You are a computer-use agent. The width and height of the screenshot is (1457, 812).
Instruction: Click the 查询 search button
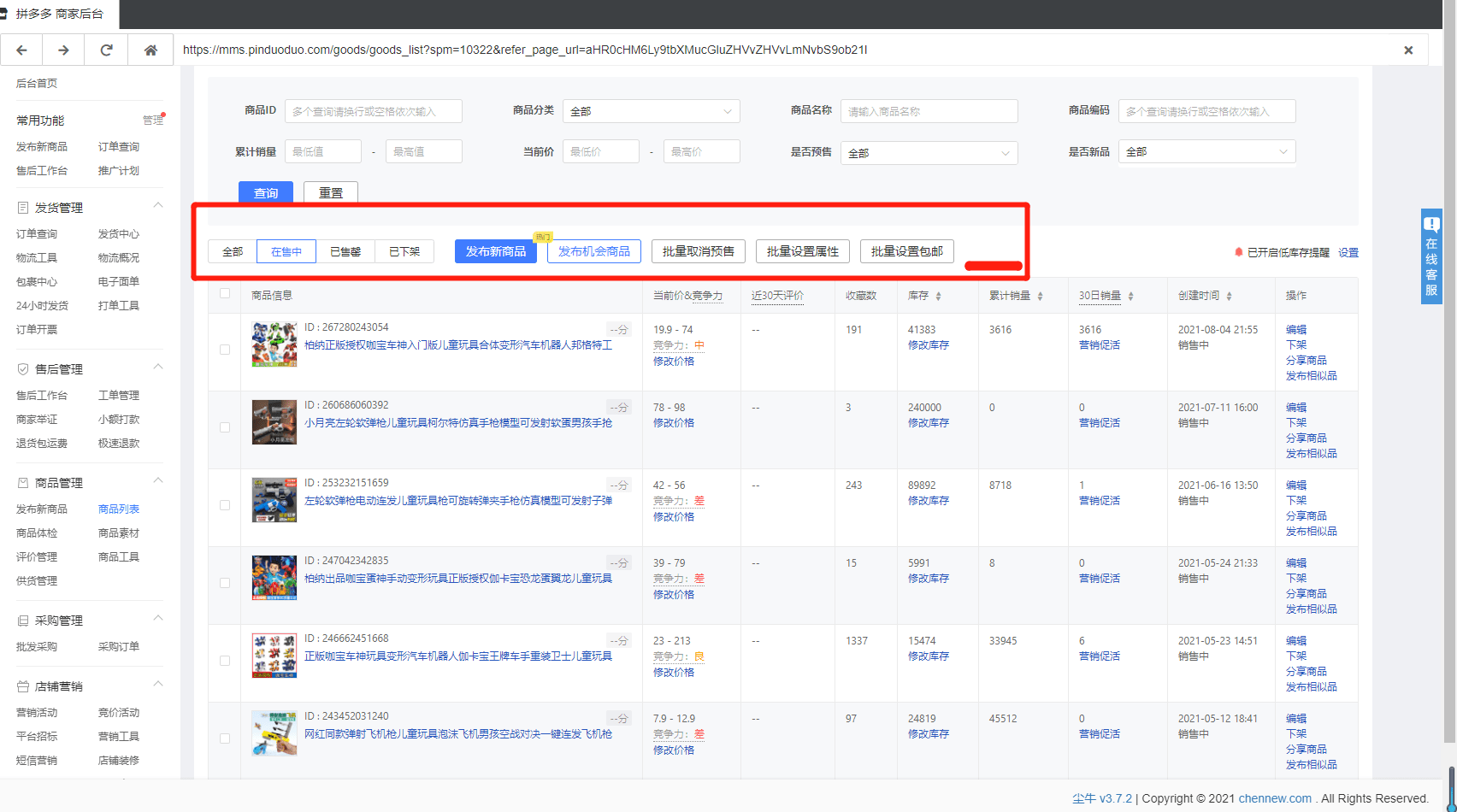(266, 192)
